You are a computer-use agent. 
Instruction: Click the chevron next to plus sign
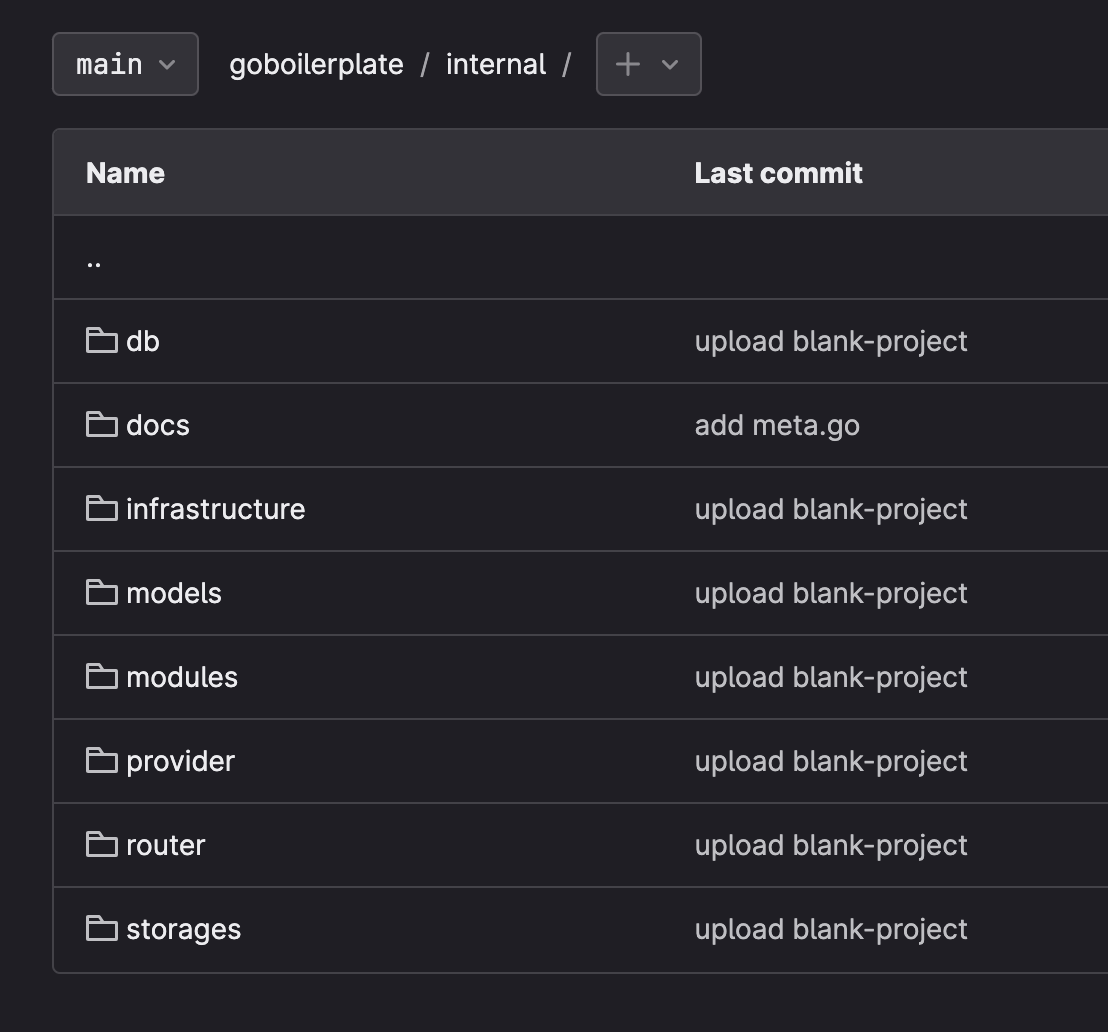coord(670,64)
